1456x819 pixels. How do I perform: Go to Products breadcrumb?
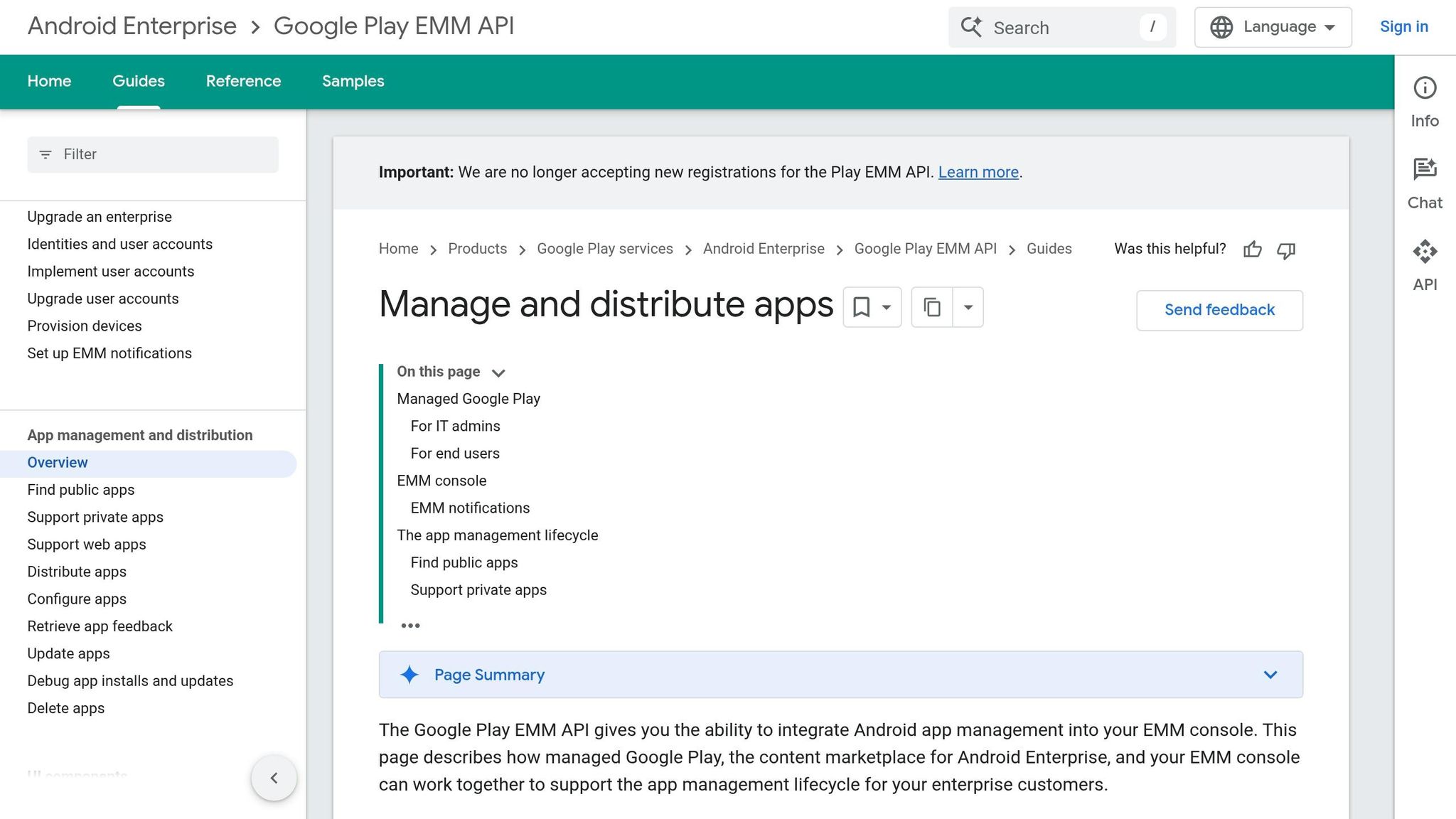point(477,249)
